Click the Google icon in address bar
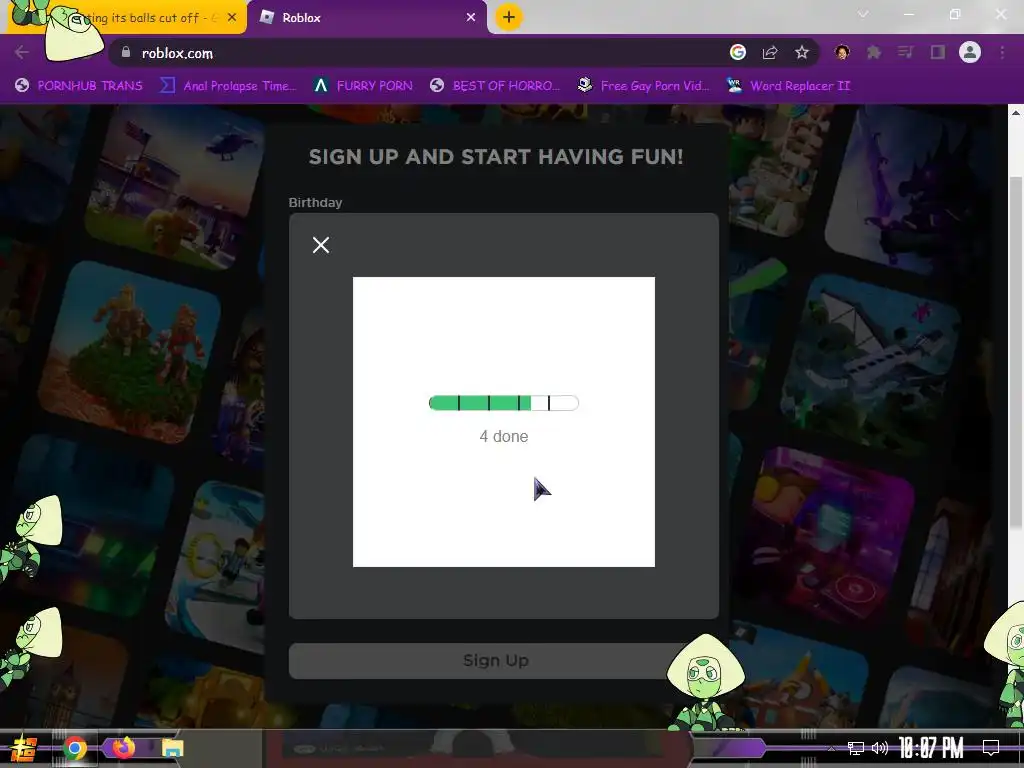 click(x=738, y=52)
